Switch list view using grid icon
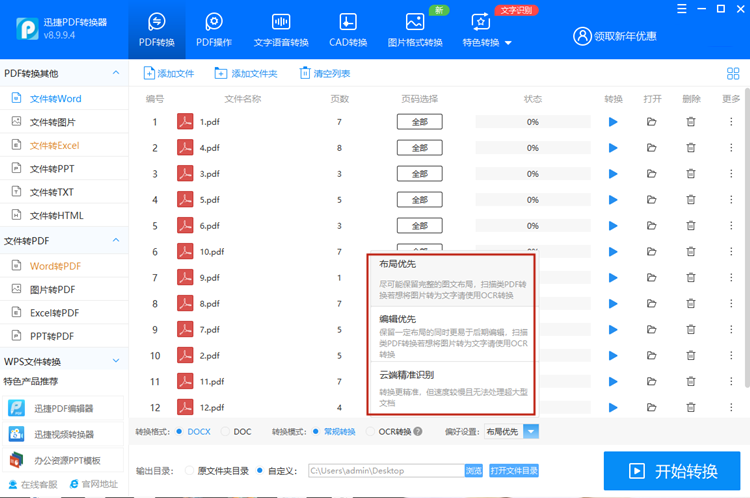 point(732,73)
